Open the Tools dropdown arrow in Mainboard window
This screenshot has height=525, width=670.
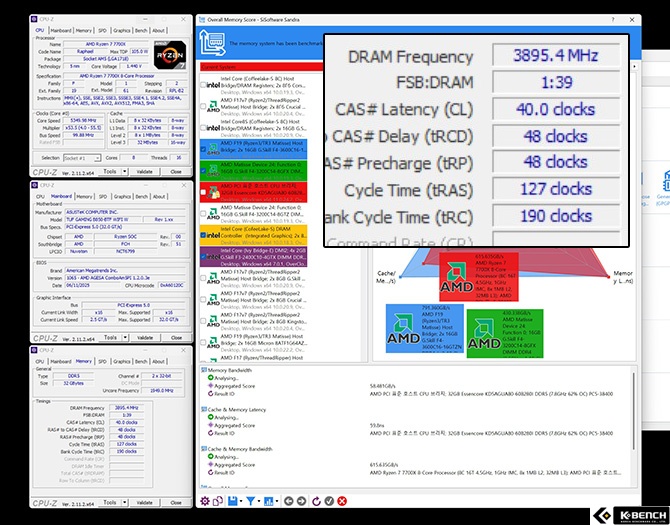(125, 337)
